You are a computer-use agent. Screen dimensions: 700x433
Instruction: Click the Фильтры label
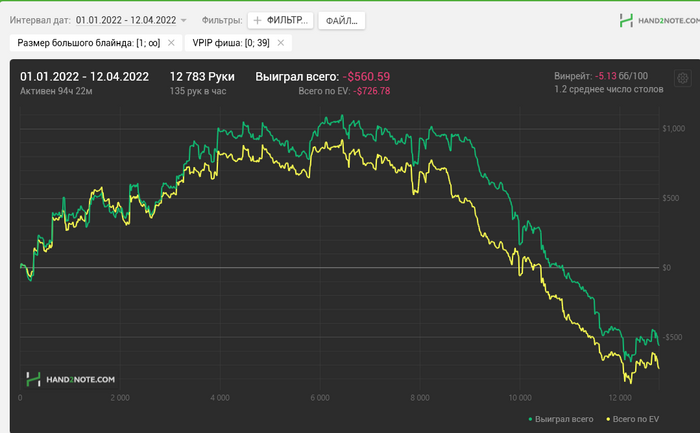coord(222,21)
